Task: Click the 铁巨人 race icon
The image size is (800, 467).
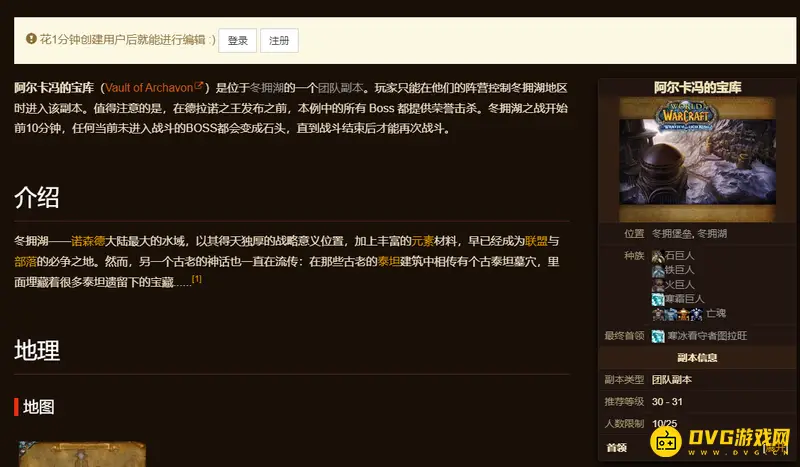Action: click(658, 271)
